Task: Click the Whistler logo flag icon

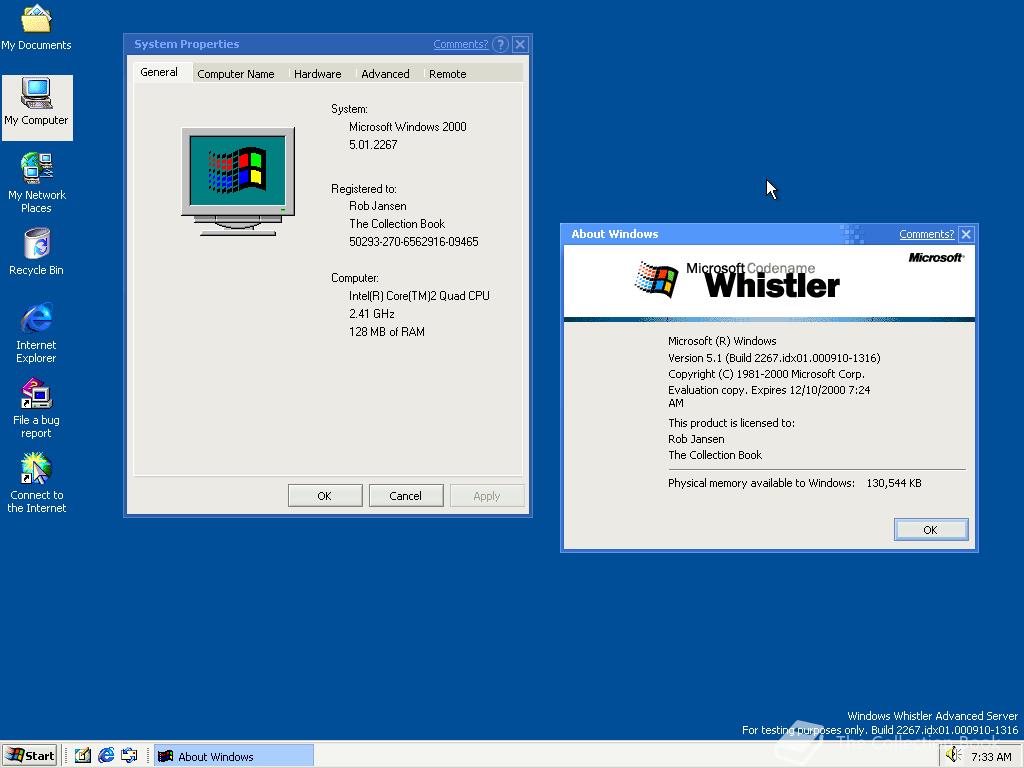Action: click(656, 280)
